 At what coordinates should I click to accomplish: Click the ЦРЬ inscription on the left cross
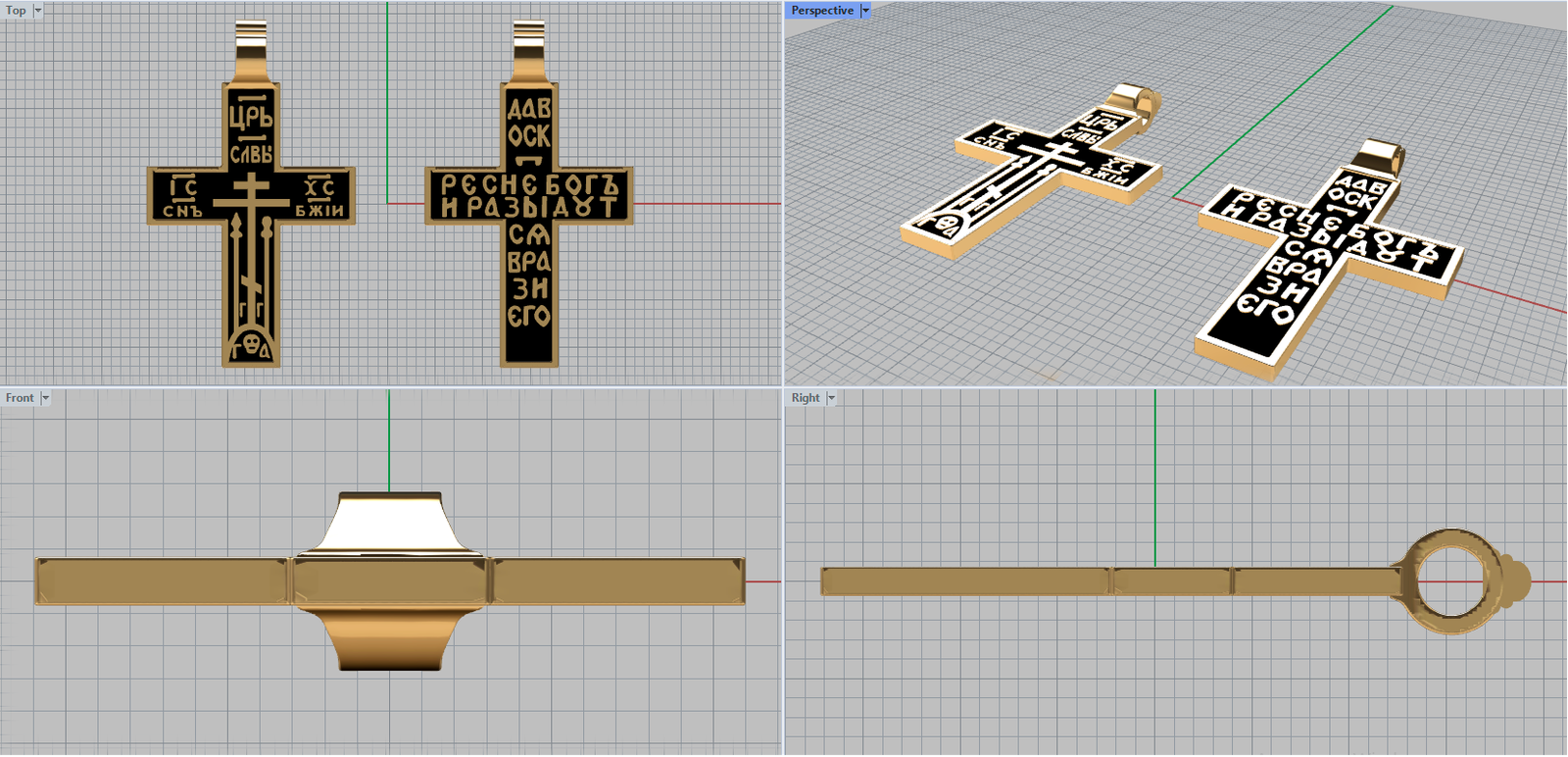coord(251,116)
